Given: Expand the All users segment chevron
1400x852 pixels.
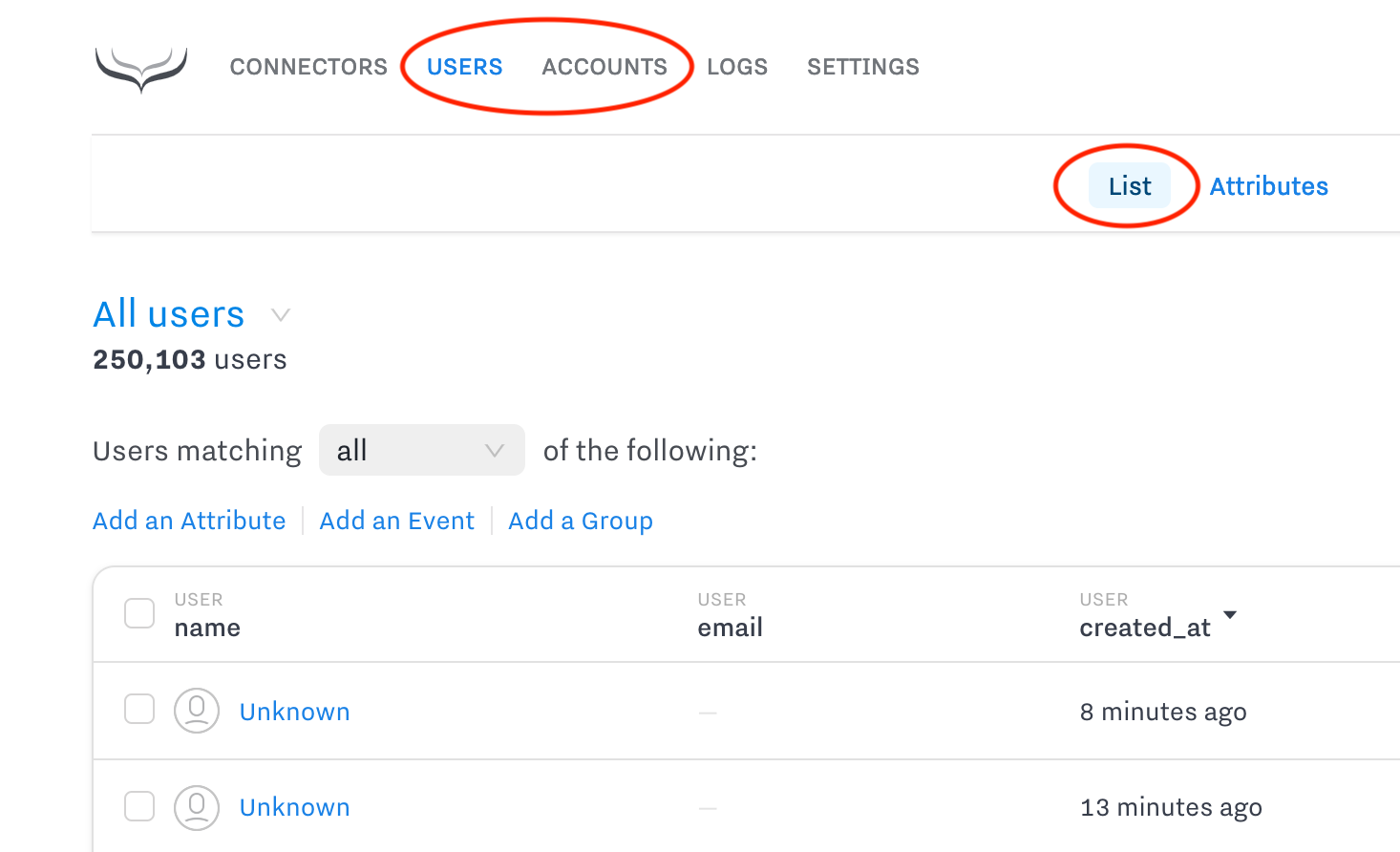Looking at the screenshot, I should tap(280, 315).
